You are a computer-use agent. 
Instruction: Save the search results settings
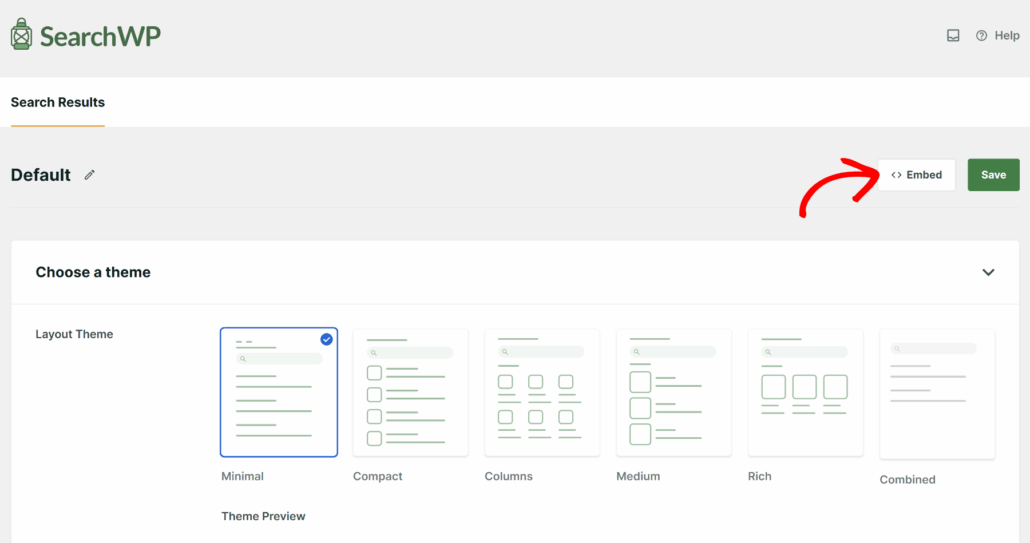pos(993,175)
